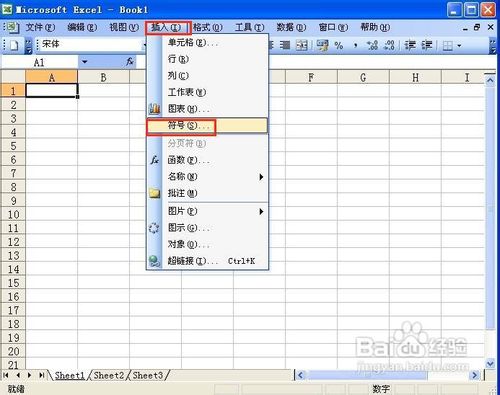500x395 pixels.
Task: Choose 行(R) to insert a row
Action: [x=207, y=59]
